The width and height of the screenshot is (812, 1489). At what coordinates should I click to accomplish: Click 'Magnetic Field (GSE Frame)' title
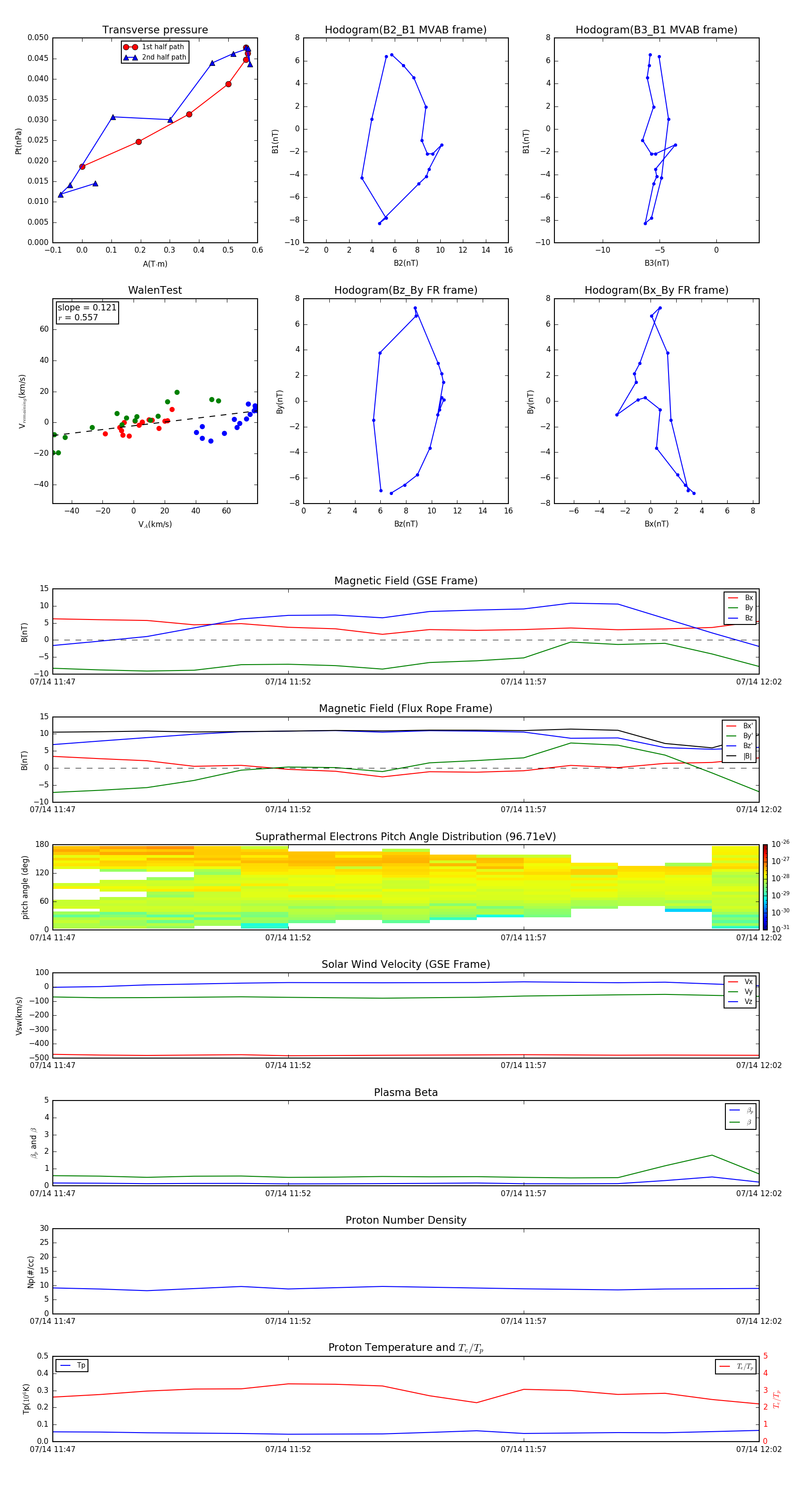click(x=406, y=581)
